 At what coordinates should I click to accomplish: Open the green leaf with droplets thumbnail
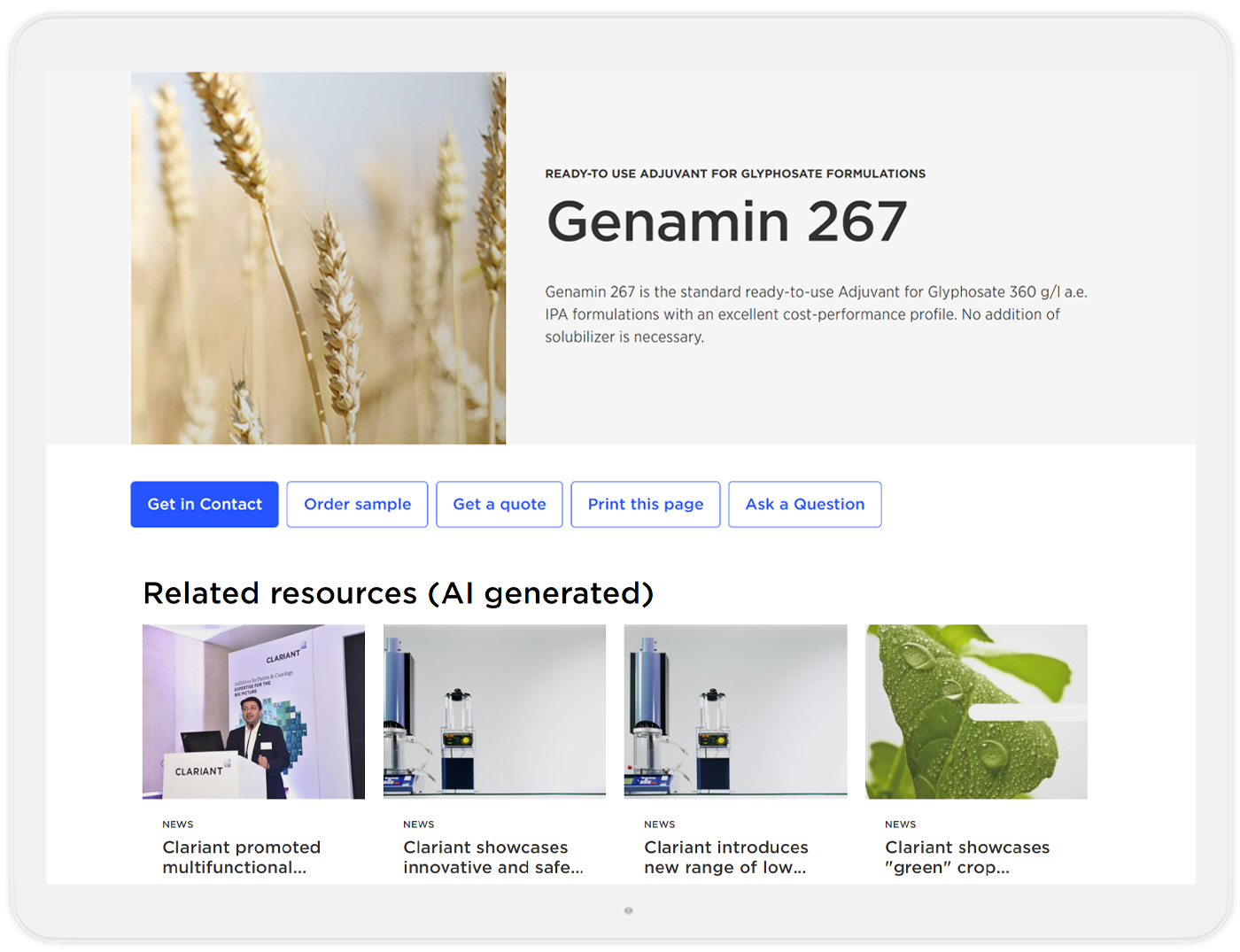976,712
